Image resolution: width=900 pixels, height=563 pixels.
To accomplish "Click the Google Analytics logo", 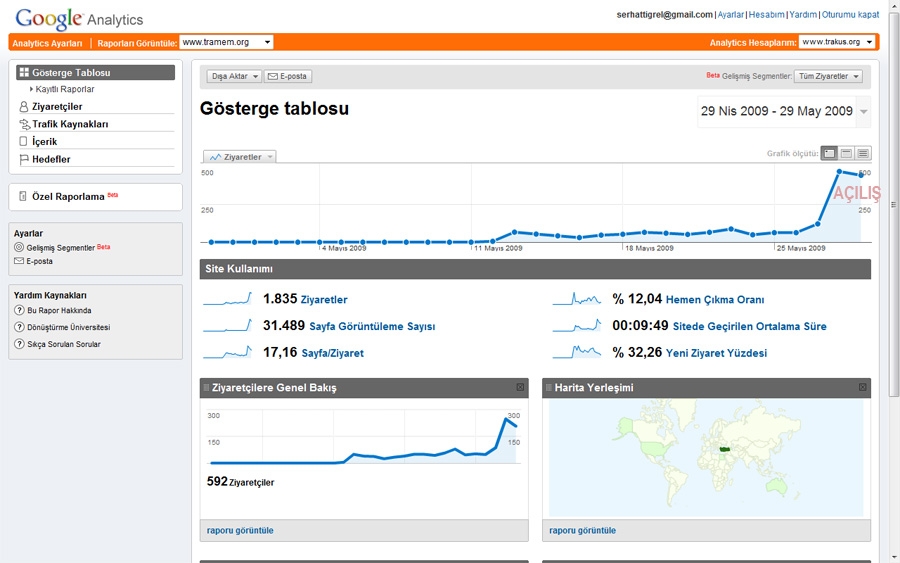I will coord(79,19).
